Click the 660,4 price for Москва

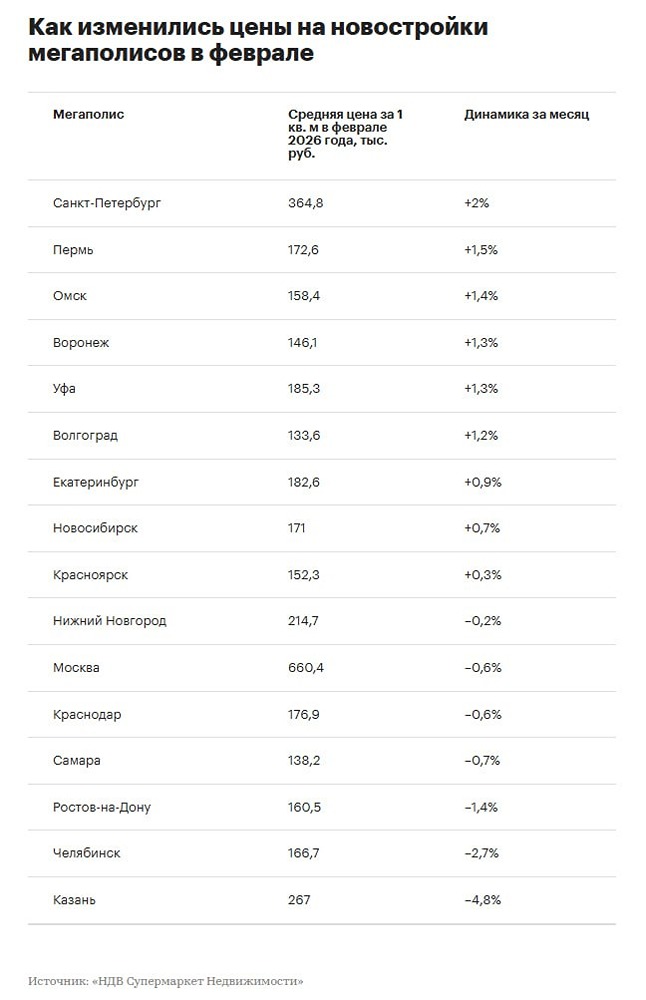(x=305, y=668)
